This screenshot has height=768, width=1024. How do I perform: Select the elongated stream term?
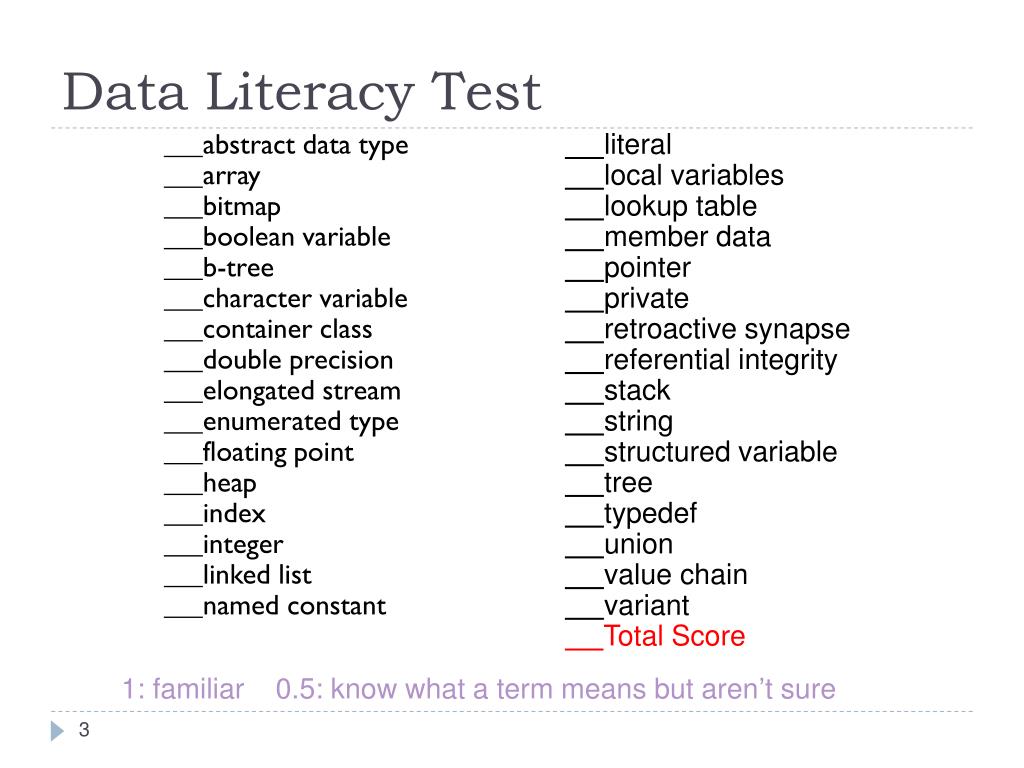coord(302,391)
